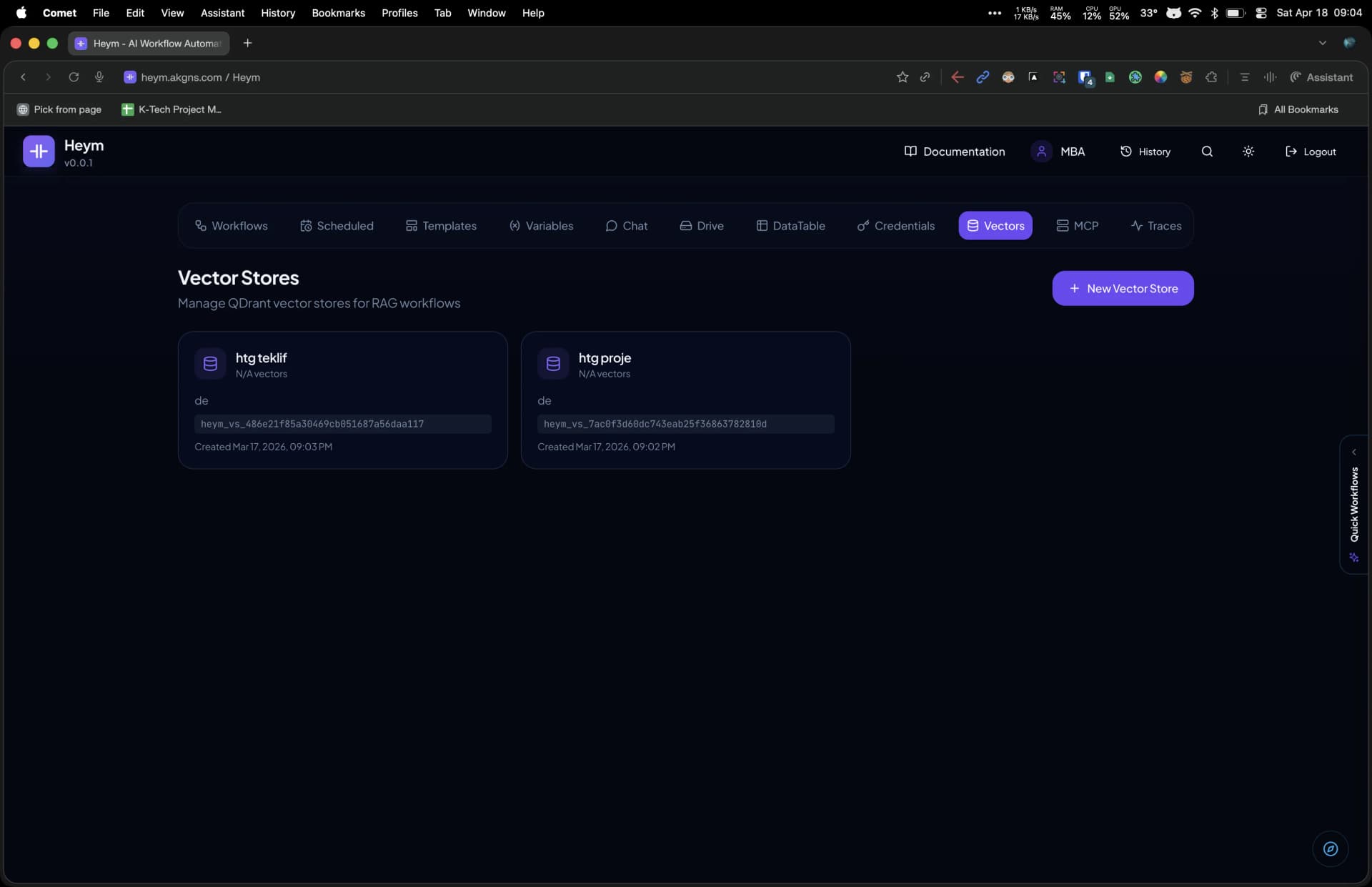
Task: Expand the tab list chevron
Action: point(1323,42)
